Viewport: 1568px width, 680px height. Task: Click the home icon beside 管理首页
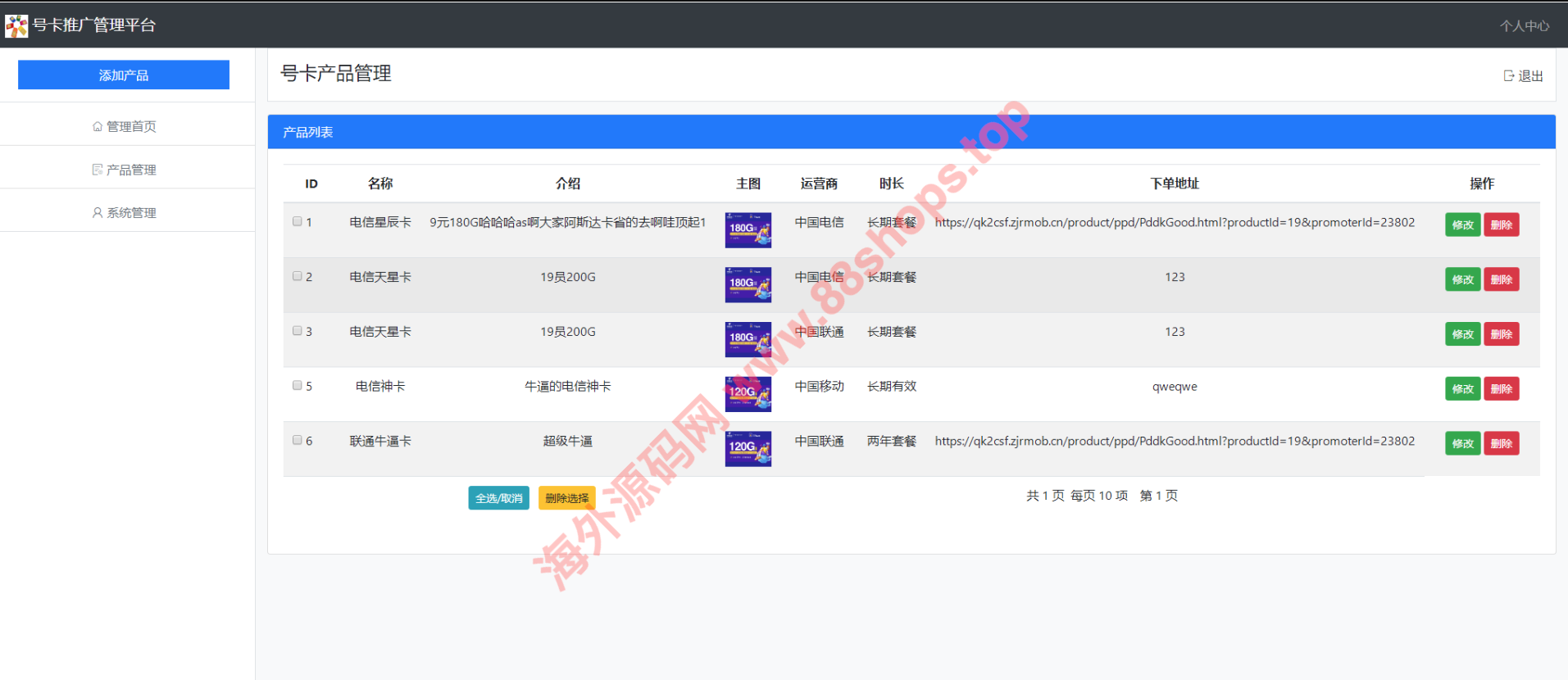(x=98, y=127)
